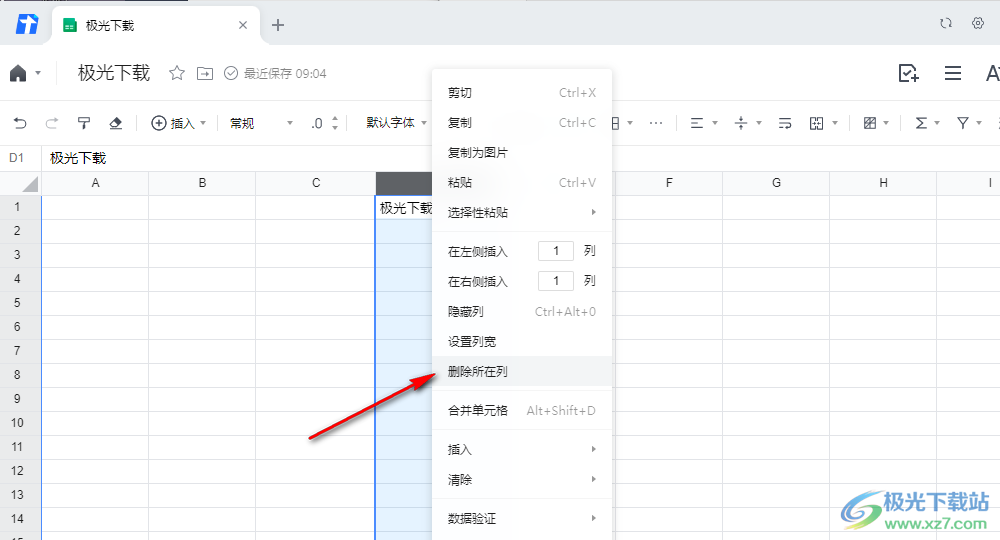
Task: Choose 隐藏列 from context menu
Action: tap(522, 312)
